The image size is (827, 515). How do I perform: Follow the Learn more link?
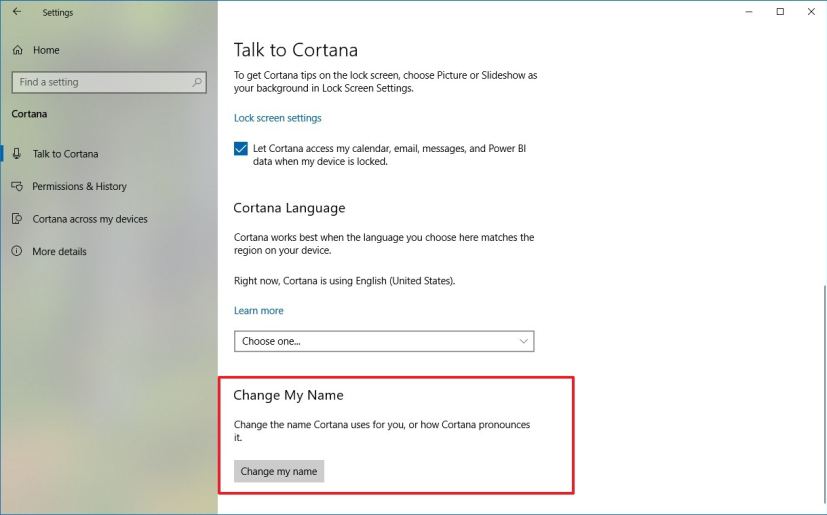coord(258,311)
